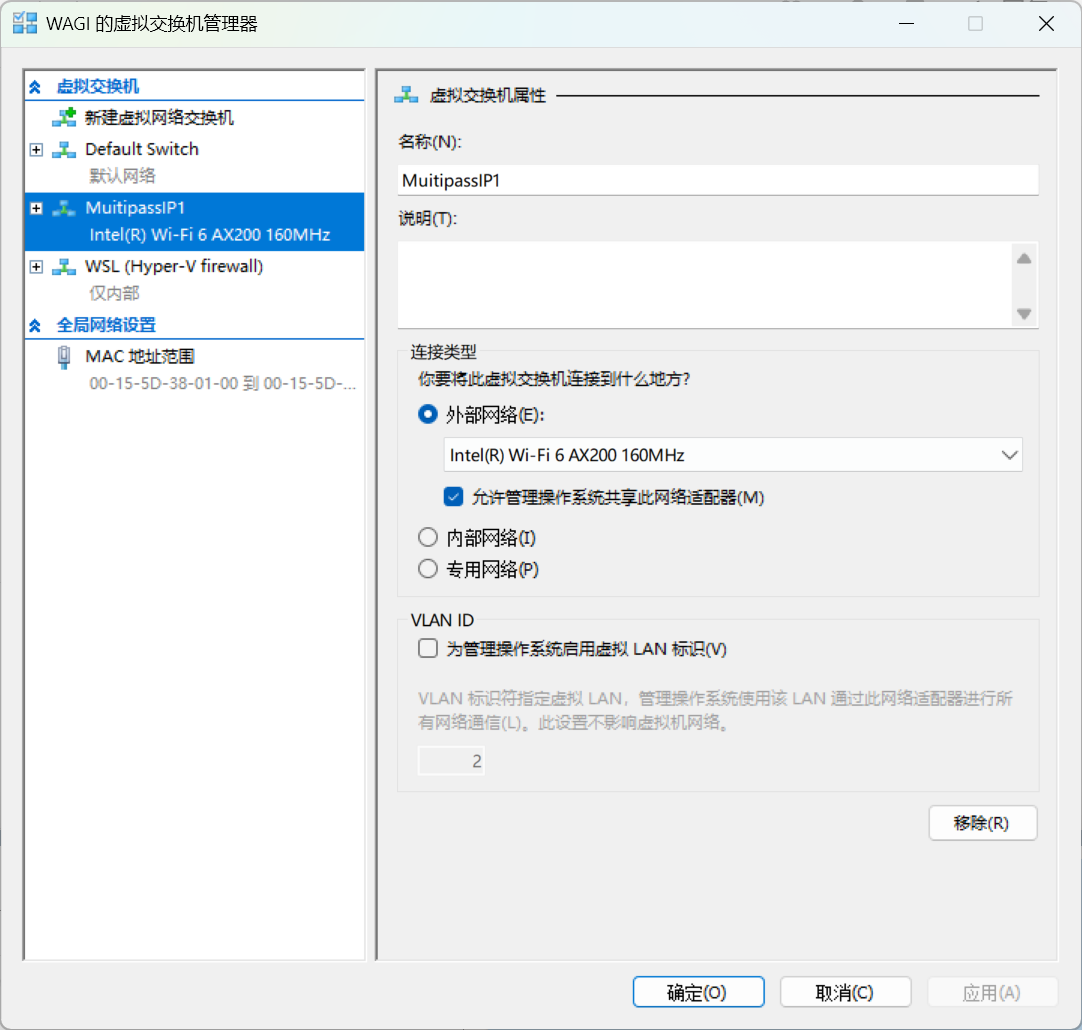This screenshot has height=1030, width=1082.
Task: Click the MAC 地址范围 adapter icon
Action: 64,357
